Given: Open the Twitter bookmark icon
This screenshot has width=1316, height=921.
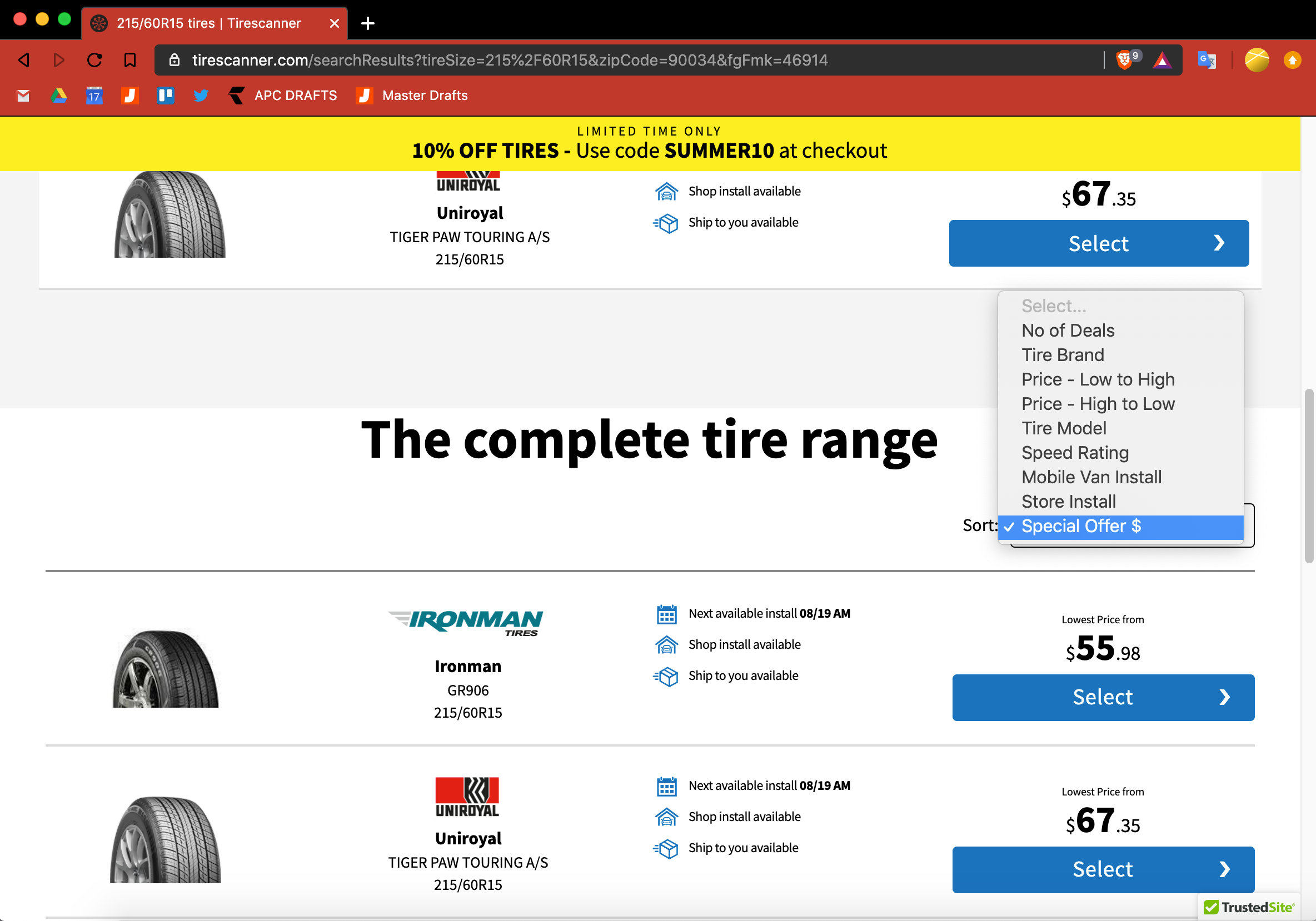Looking at the screenshot, I should [x=201, y=96].
